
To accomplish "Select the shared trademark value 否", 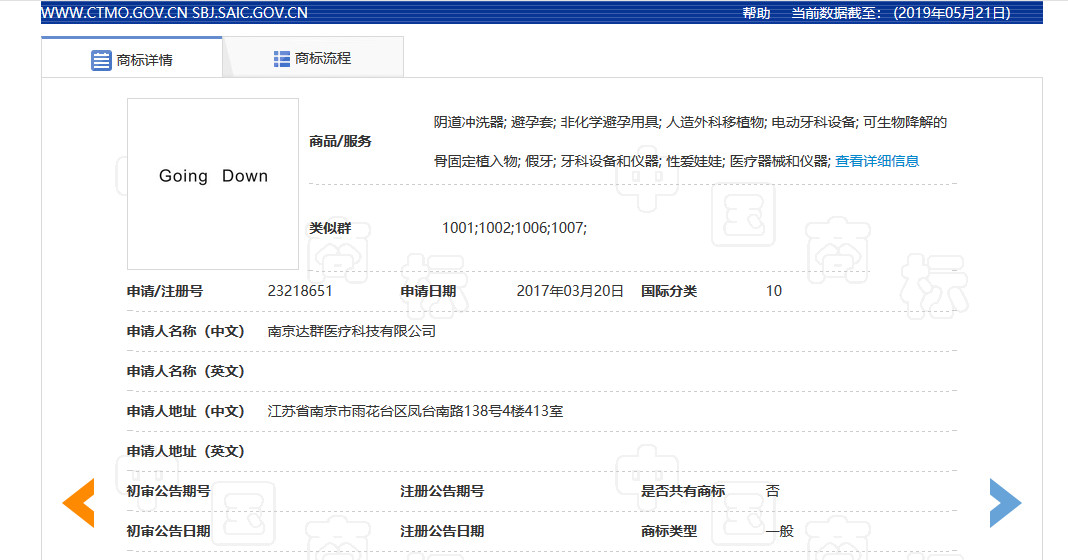I will pyautogui.click(x=772, y=491).
